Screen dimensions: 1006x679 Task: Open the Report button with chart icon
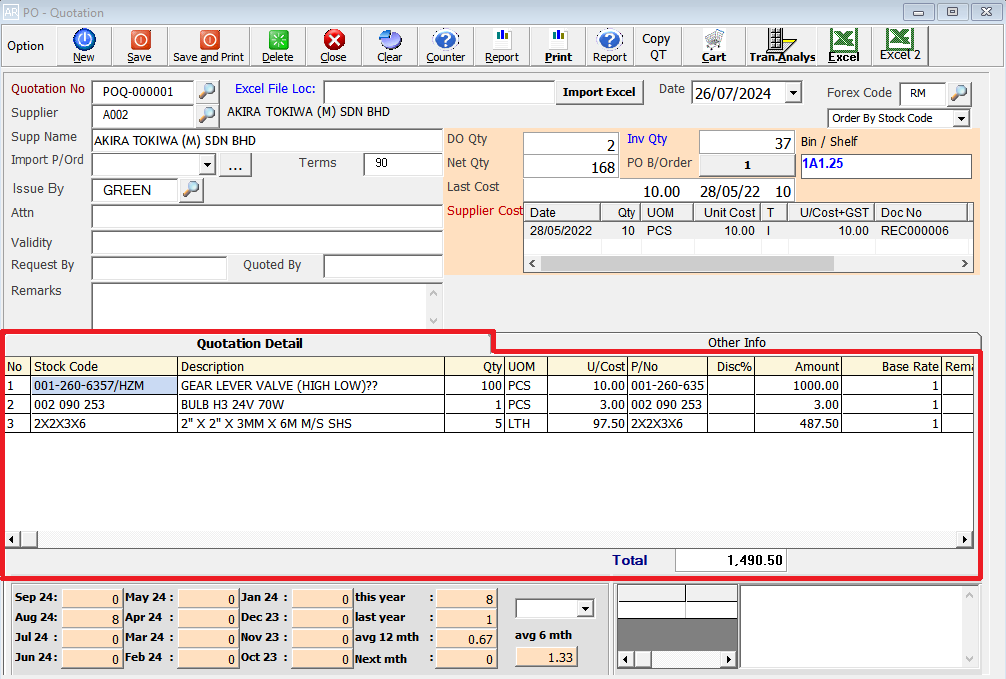502,46
